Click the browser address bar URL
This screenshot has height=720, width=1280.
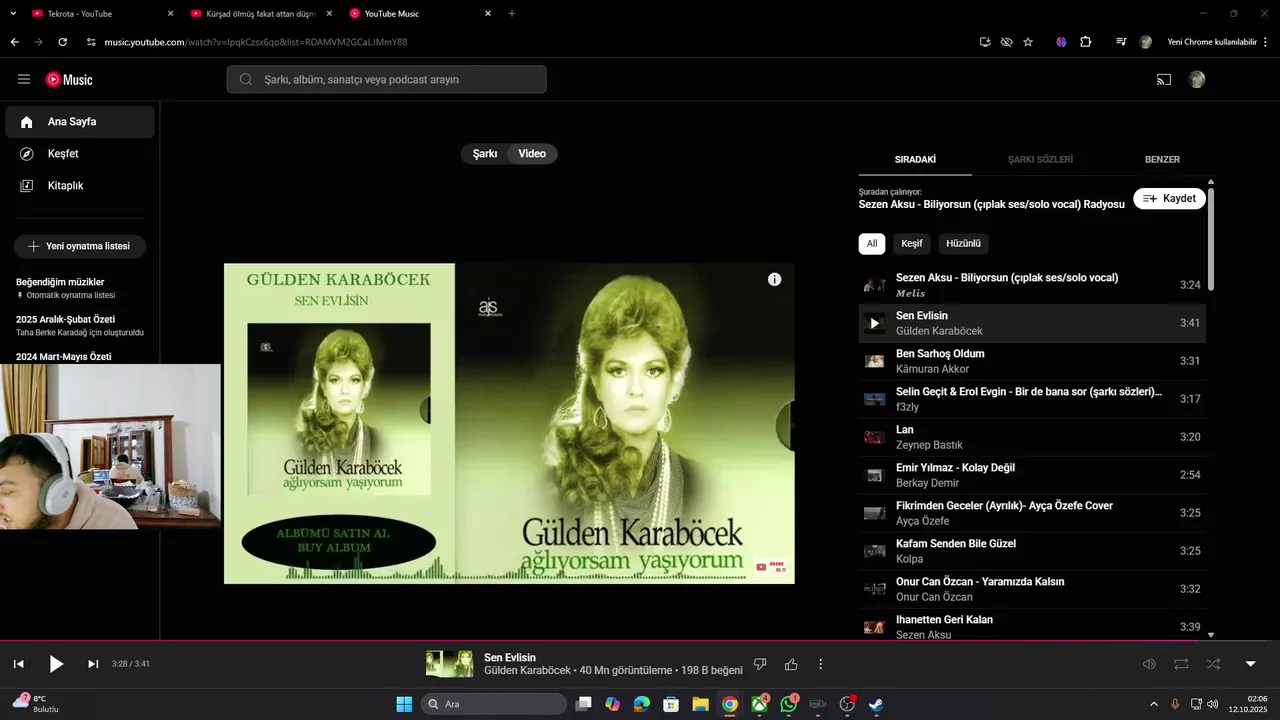pos(255,42)
